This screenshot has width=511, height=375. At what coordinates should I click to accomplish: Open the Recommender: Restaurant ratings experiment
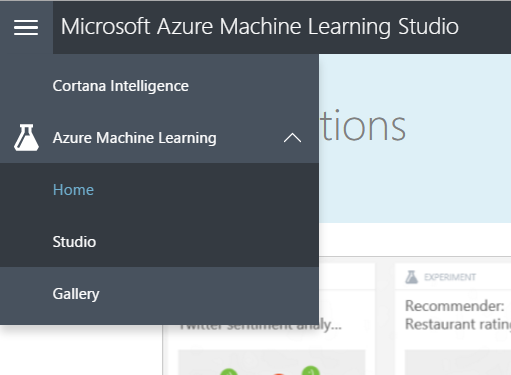click(x=458, y=315)
